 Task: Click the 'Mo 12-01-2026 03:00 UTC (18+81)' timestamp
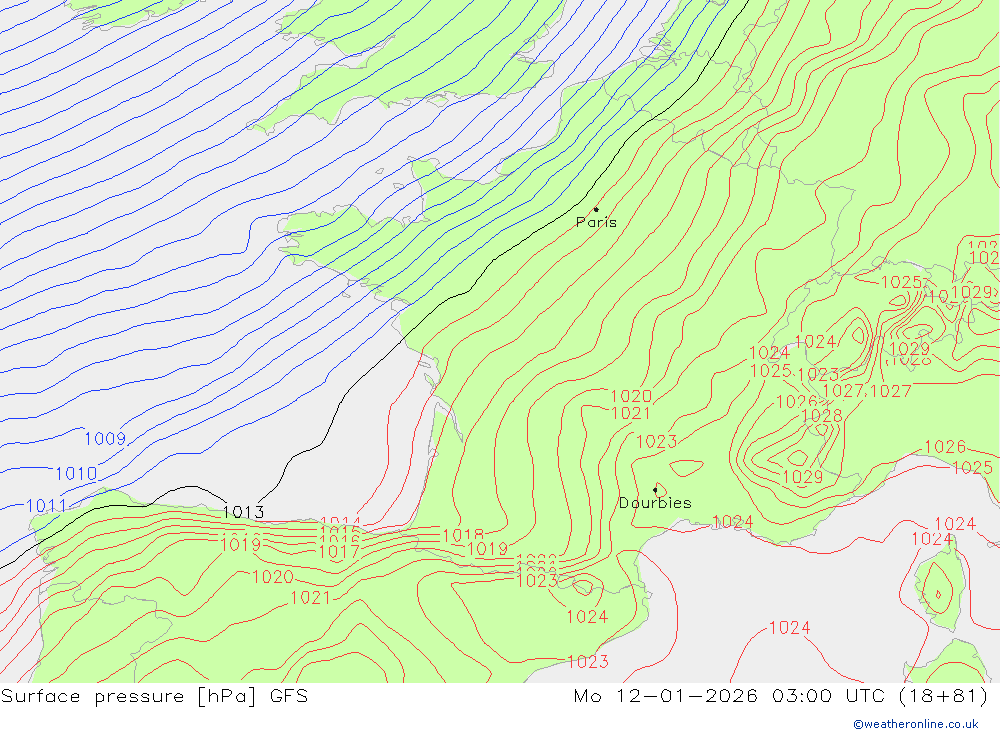point(781,696)
